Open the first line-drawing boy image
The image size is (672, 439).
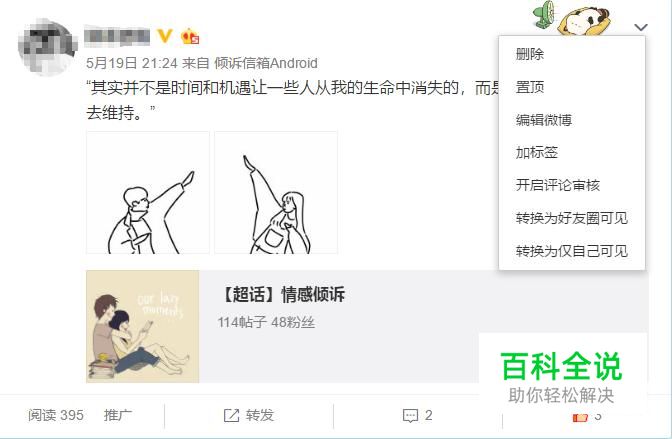pos(148,192)
